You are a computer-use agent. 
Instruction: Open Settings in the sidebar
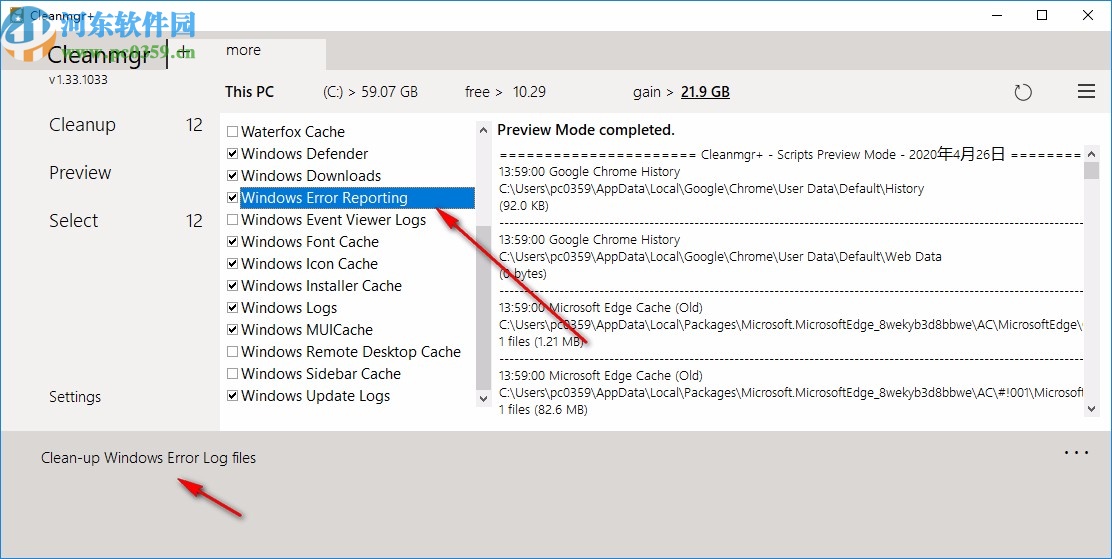click(x=75, y=397)
